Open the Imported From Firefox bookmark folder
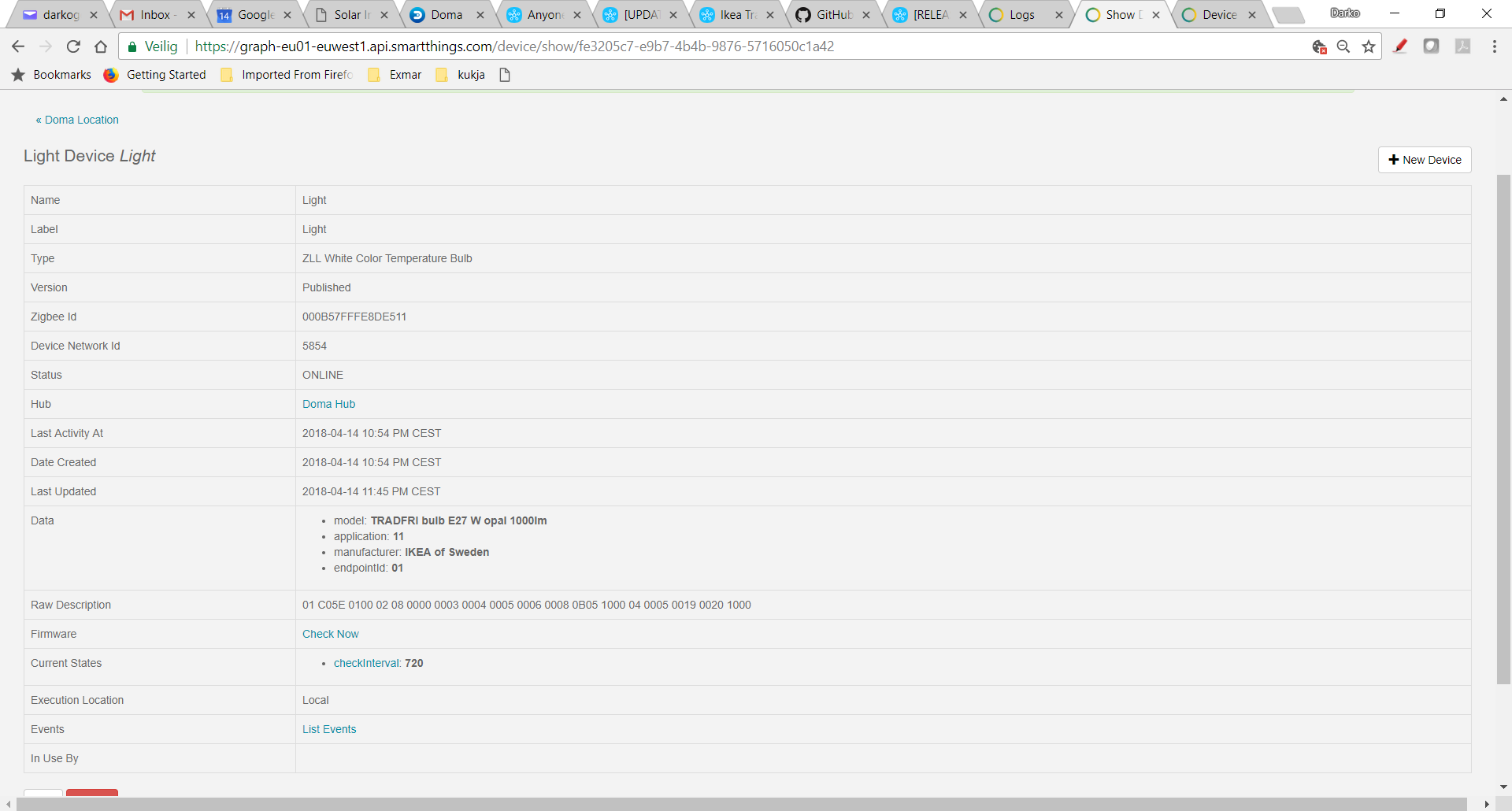 coord(287,75)
